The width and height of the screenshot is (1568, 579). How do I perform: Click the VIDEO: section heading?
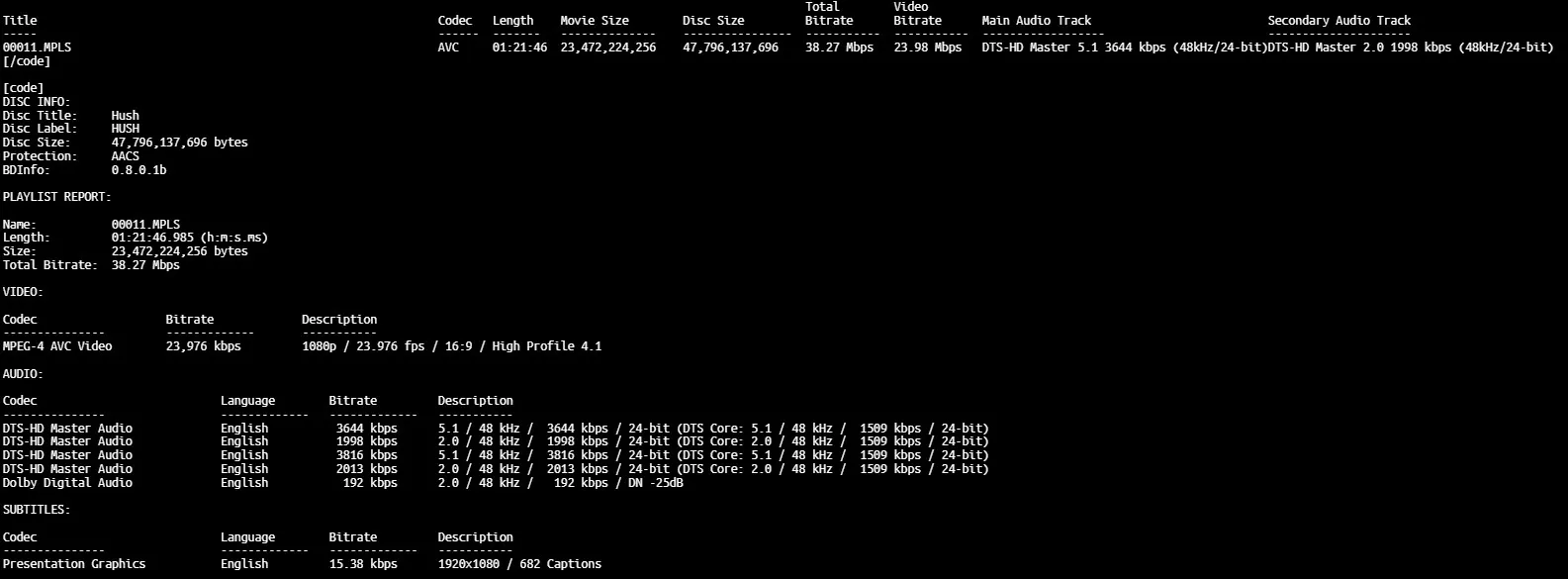pyautogui.click(x=23, y=292)
